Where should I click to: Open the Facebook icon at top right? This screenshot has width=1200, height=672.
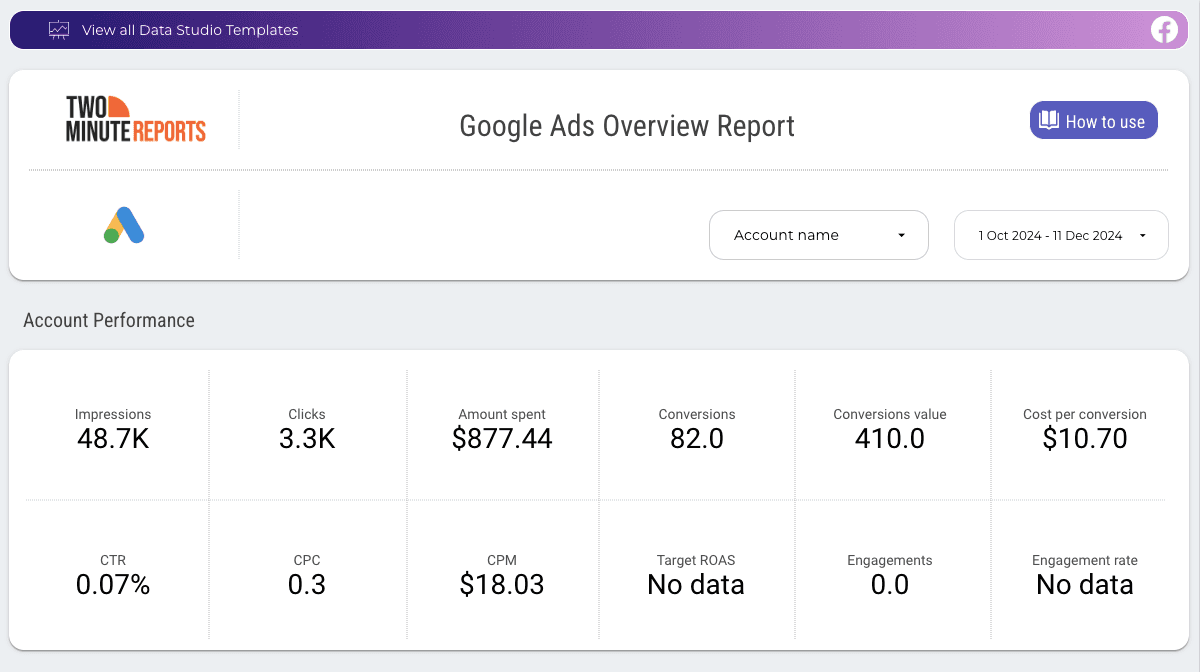pos(1165,30)
